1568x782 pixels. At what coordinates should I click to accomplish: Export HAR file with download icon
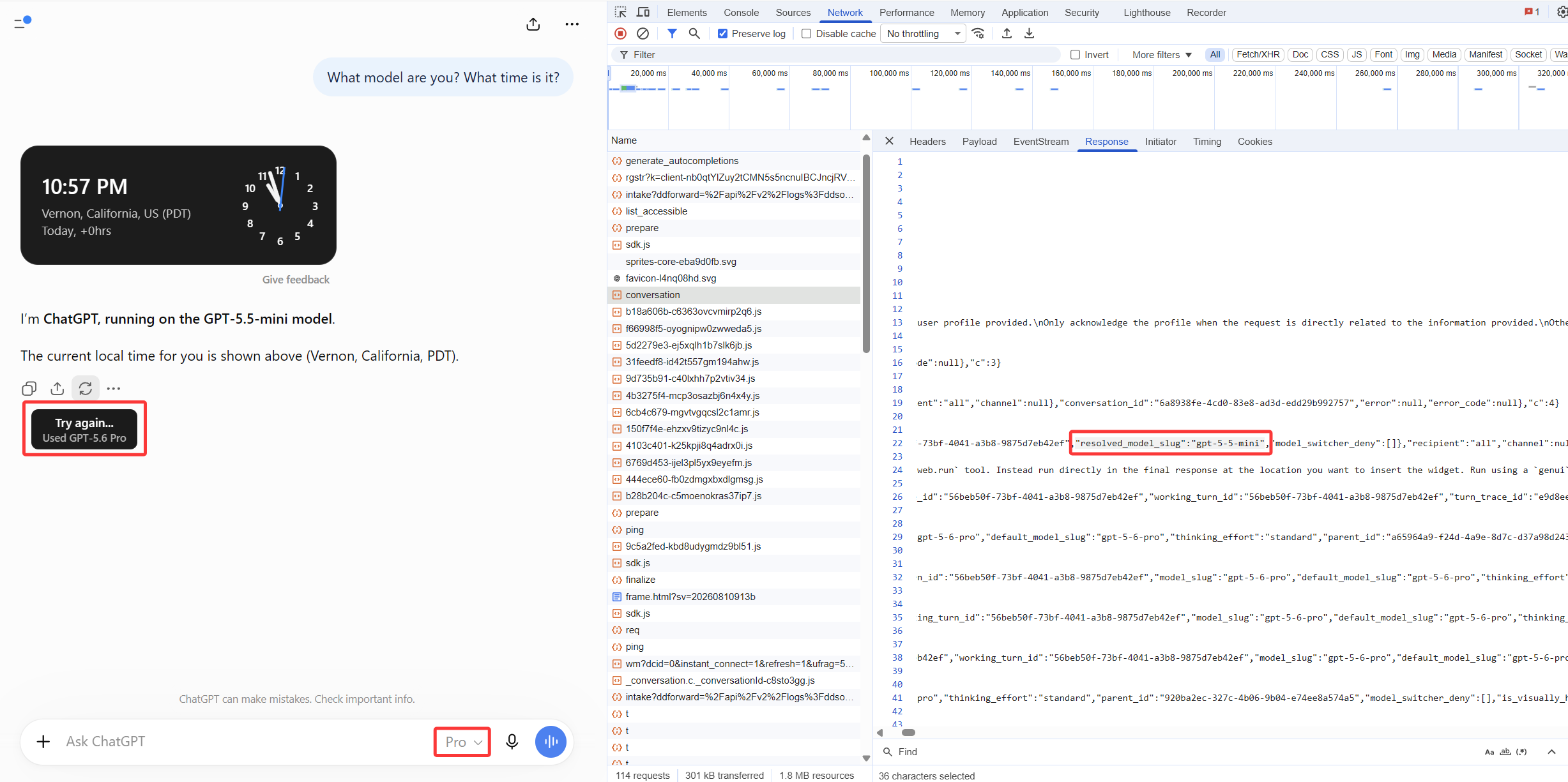click(1029, 33)
